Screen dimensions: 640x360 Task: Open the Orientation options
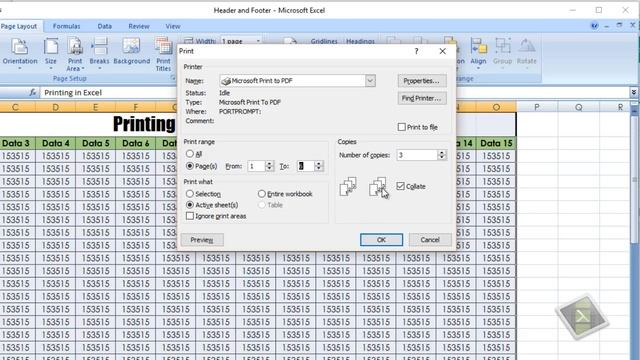coord(20,54)
